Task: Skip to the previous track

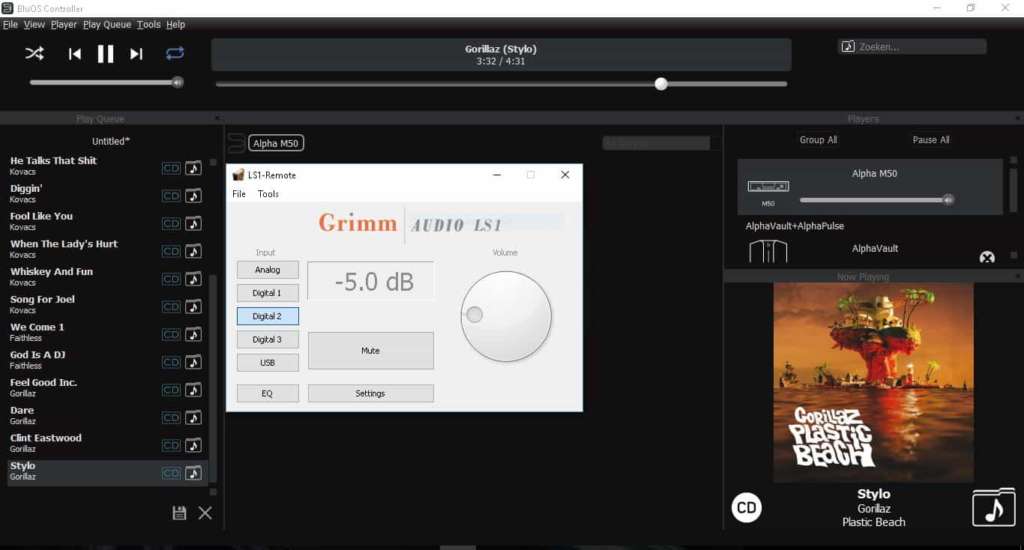Action: (75, 54)
